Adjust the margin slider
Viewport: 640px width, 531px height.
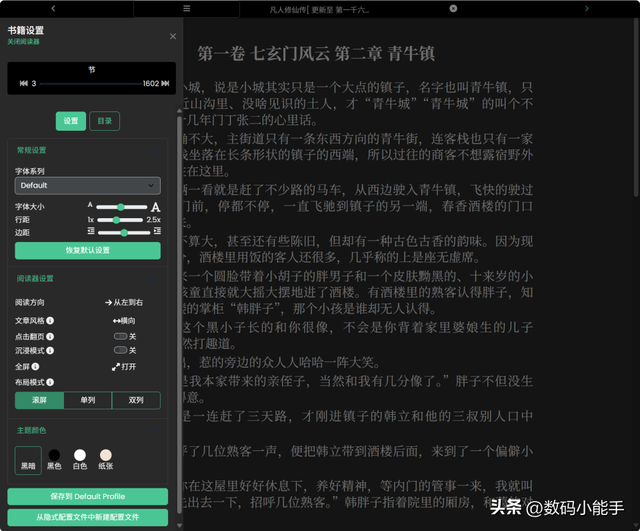pyautogui.click(x=124, y=233)
